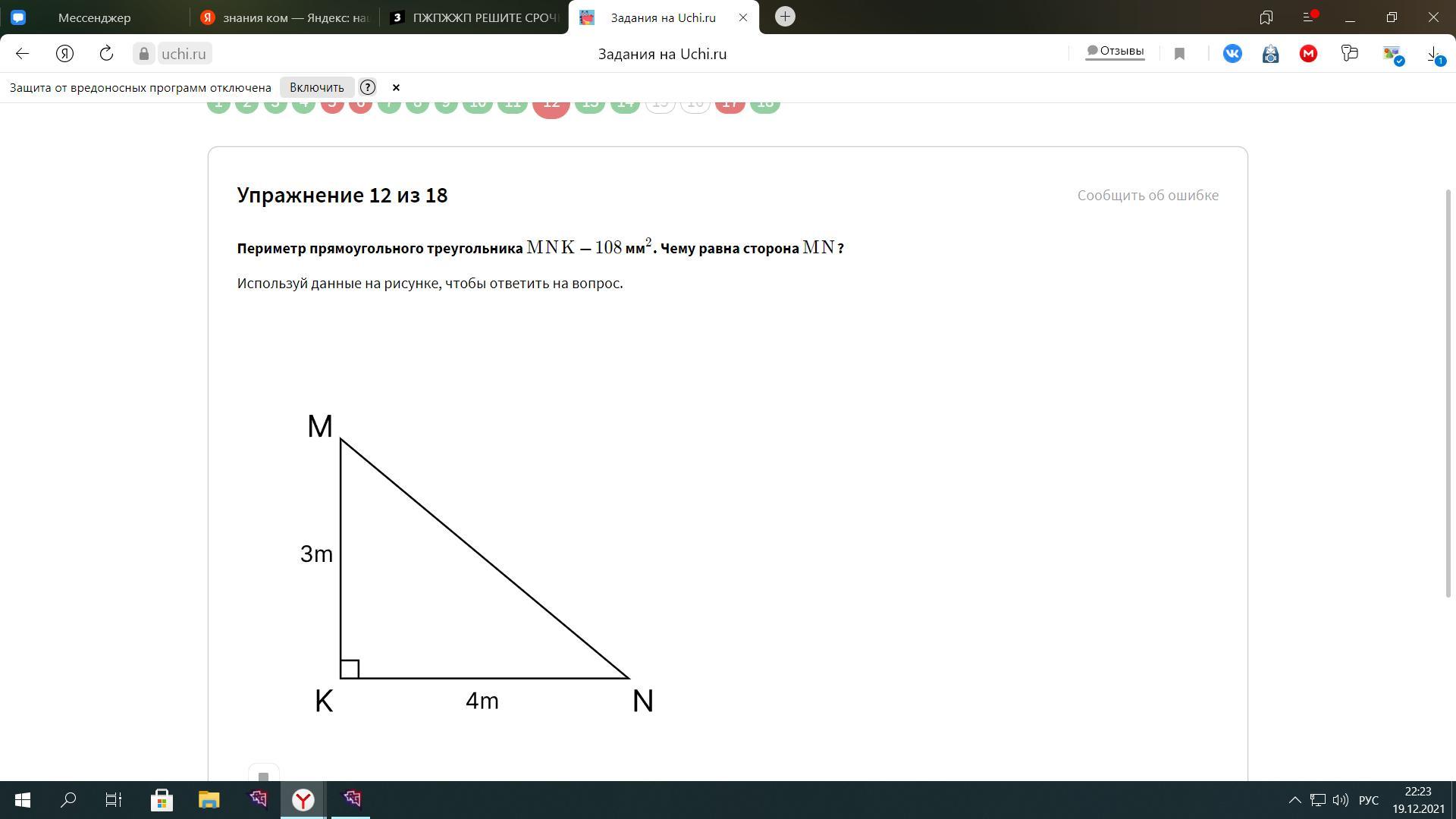
Task: Bookmark this page with flag icon
Action: [1179, 54]
